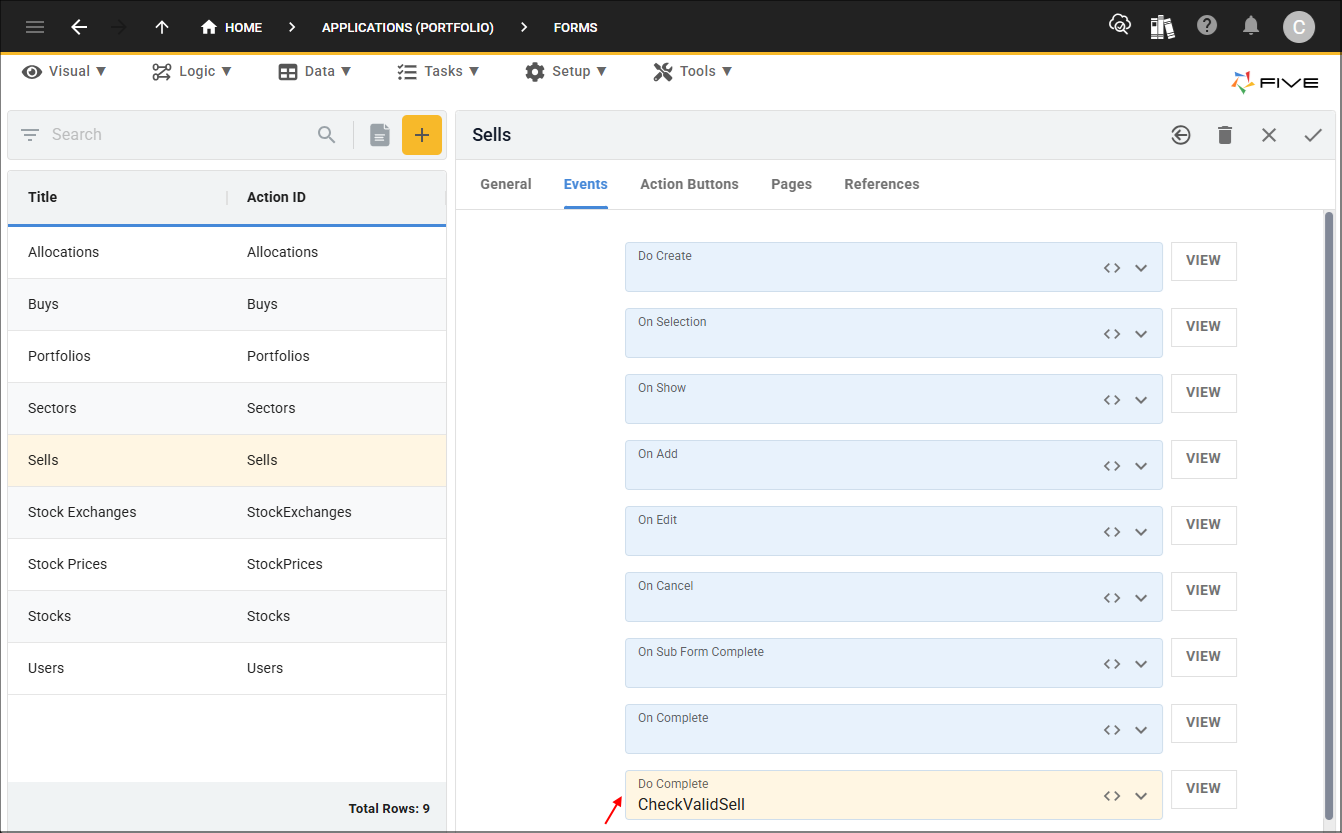Image resolution: width=1342 pixels, height=833 pixels.
Task: Delete the Sells form via trash icon
Action: click(x=1225, y=135)
